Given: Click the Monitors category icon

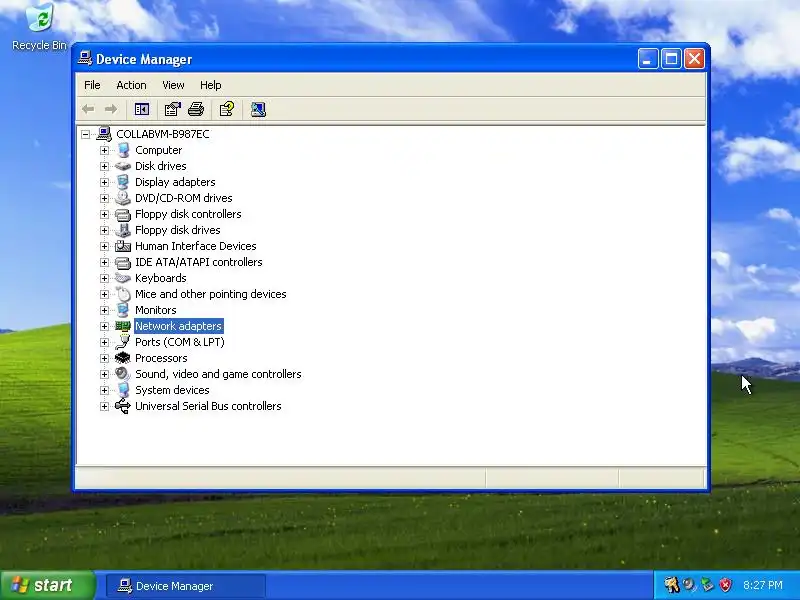Looking at the screenshot, I should point(123,310).
